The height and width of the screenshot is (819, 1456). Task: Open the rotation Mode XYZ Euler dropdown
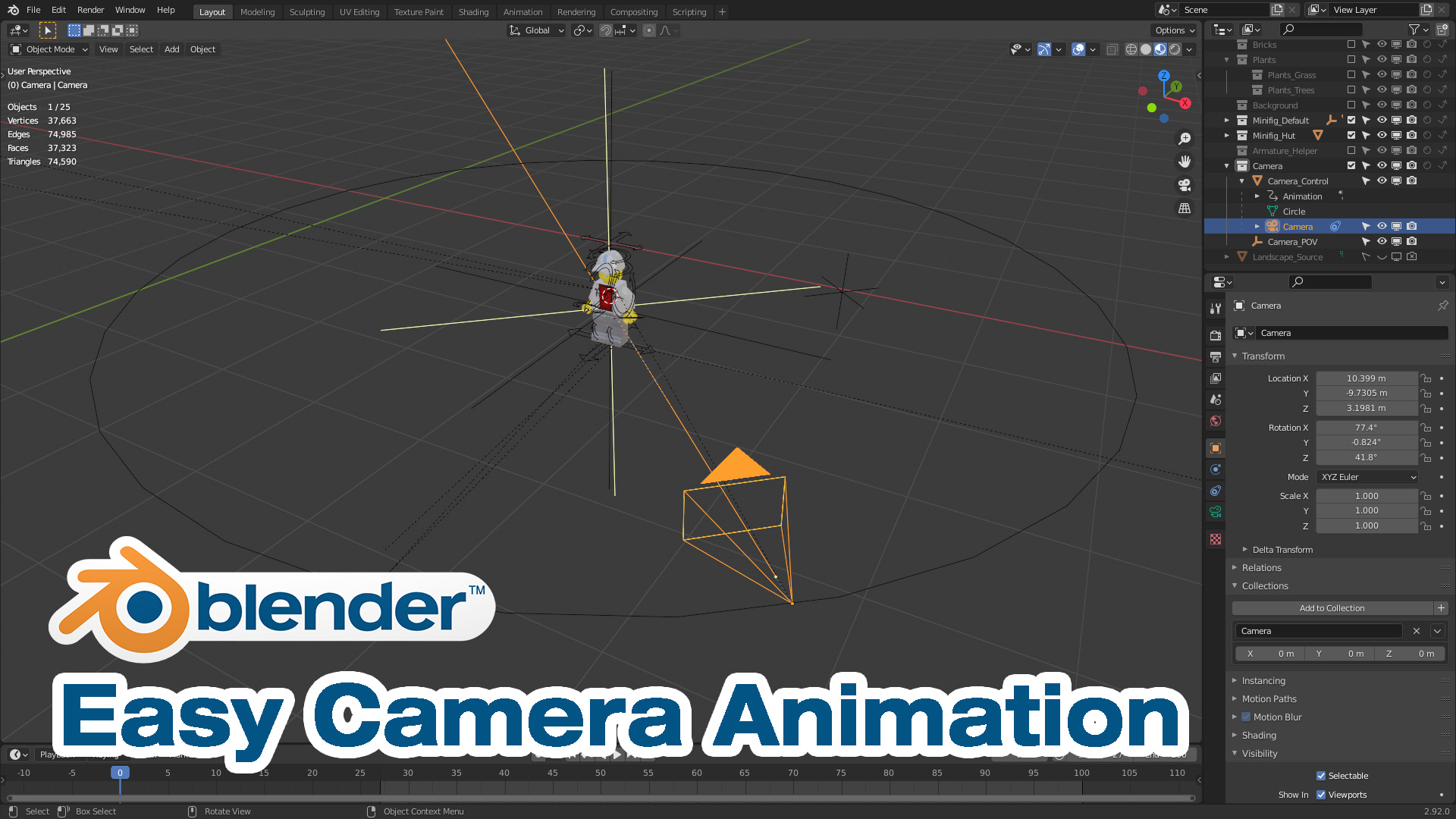(1368, 477)
